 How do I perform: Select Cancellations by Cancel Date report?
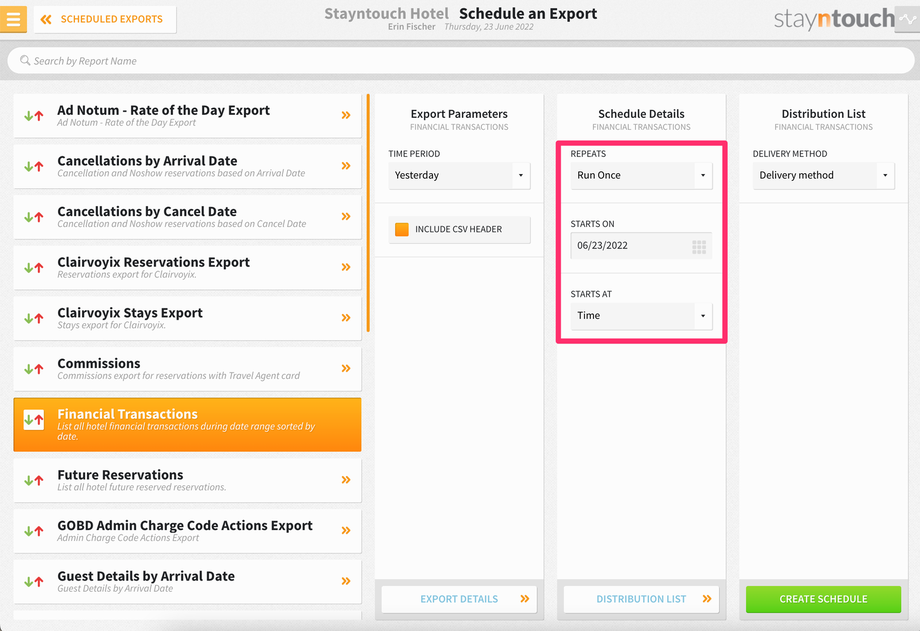click(187, 217)
